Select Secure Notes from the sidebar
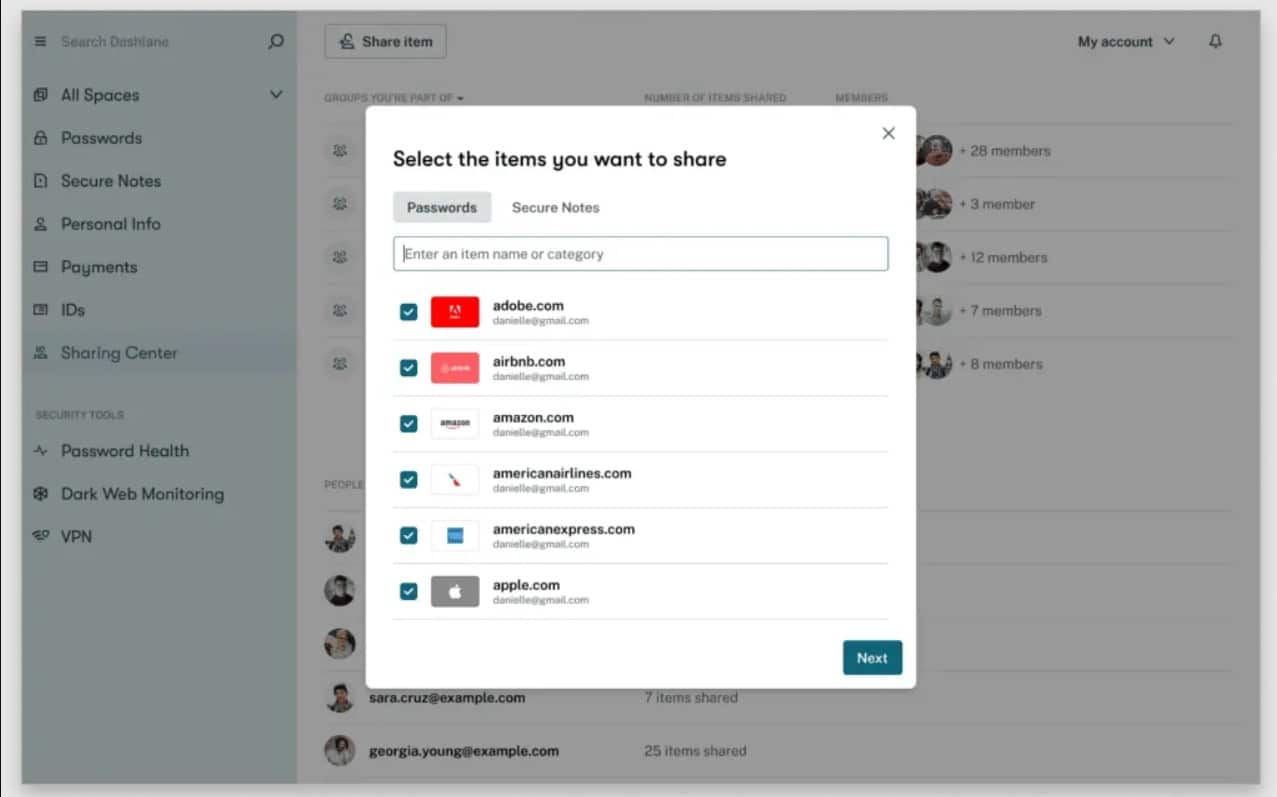The height and width of the screenshot is (797, 1277). coord(112,181)
